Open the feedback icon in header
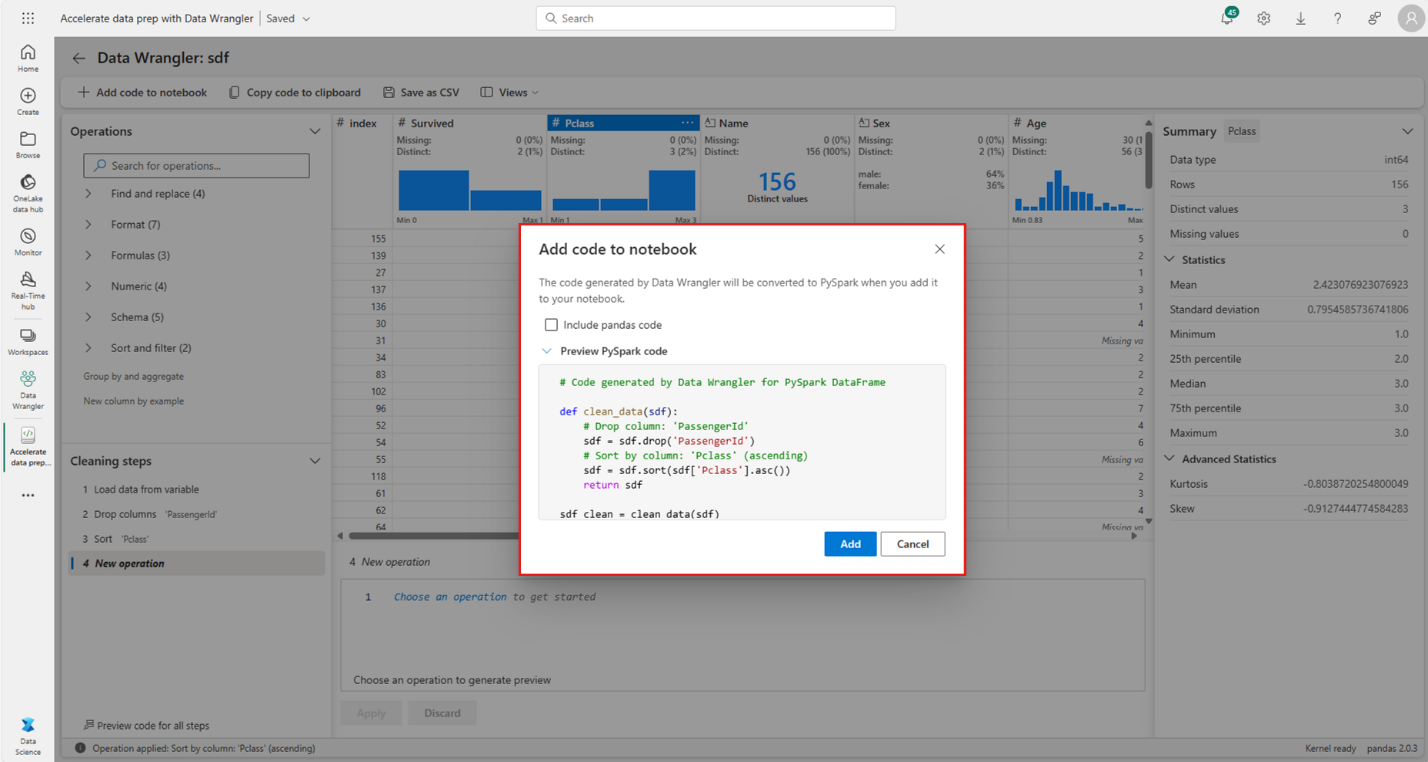Viewport: 1428px width, 762px height. (x=1375, y=18)
